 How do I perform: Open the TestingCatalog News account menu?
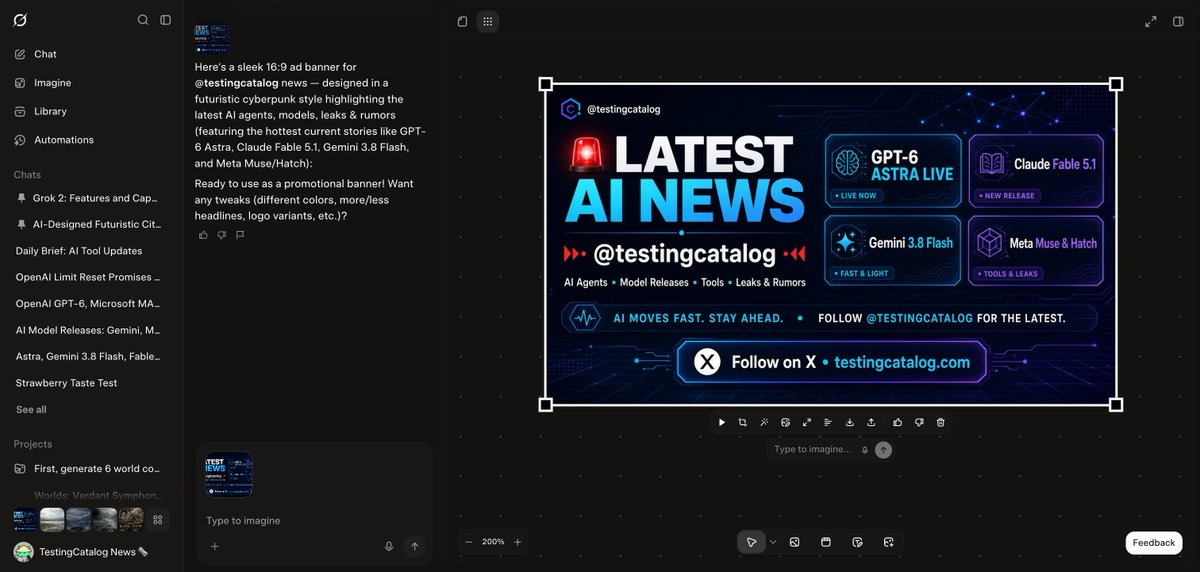[81, 552]
